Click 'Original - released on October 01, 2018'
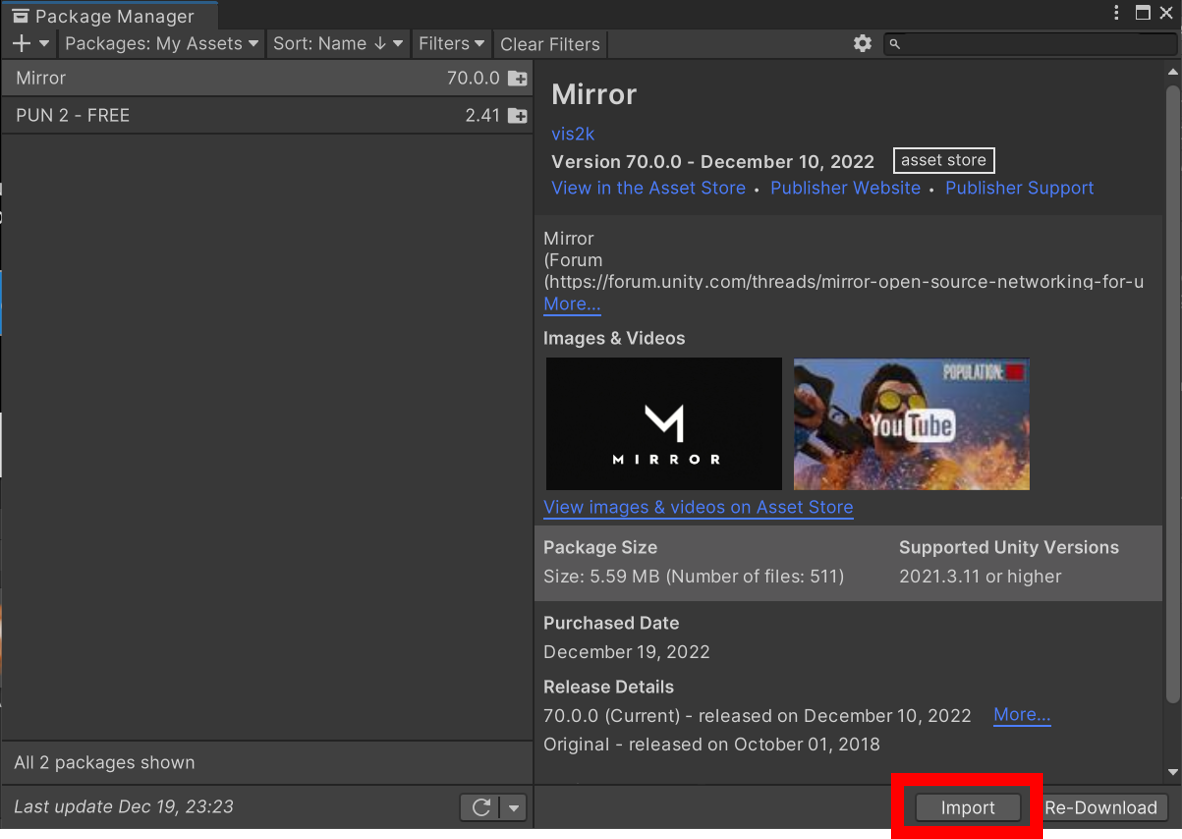 [x=712, y=744]
